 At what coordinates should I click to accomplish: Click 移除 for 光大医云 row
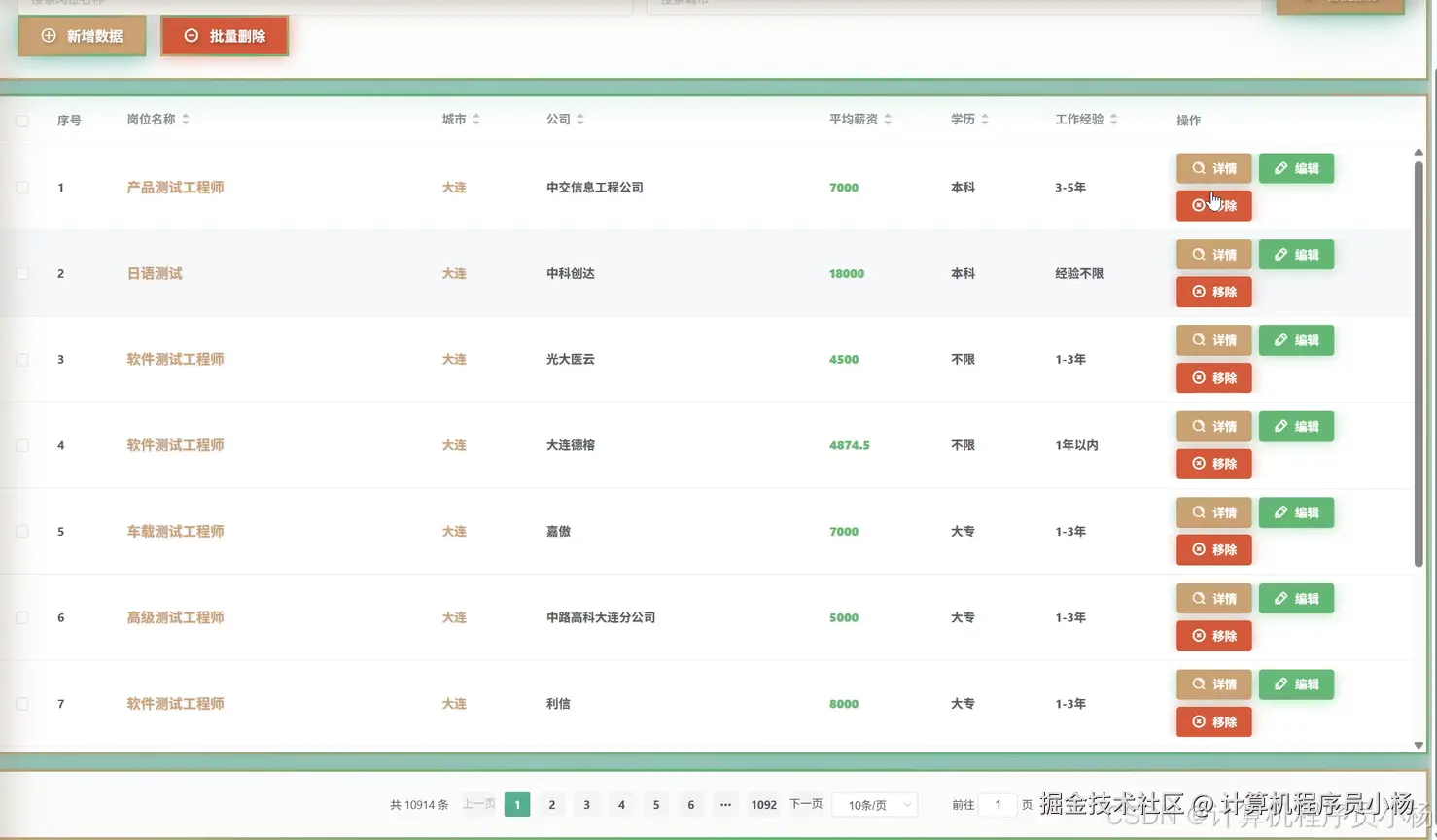click(1214, 377)
